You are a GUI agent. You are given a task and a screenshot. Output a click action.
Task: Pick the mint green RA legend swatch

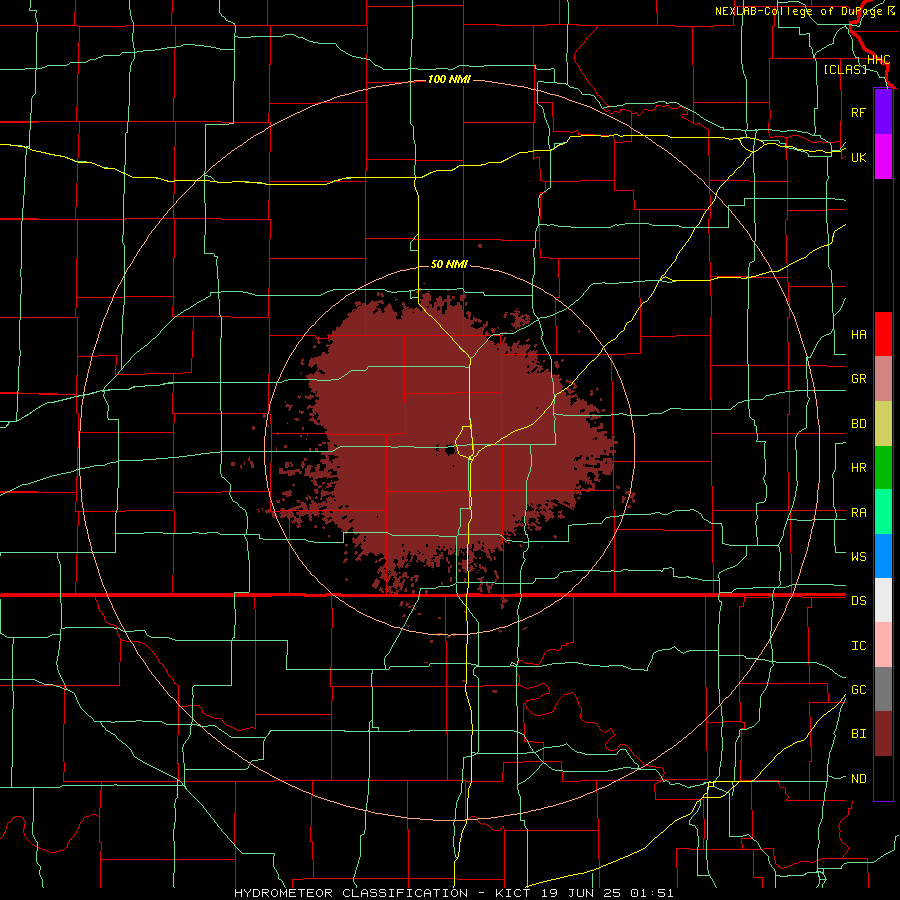pyautogui.click(x=883, y=512)
